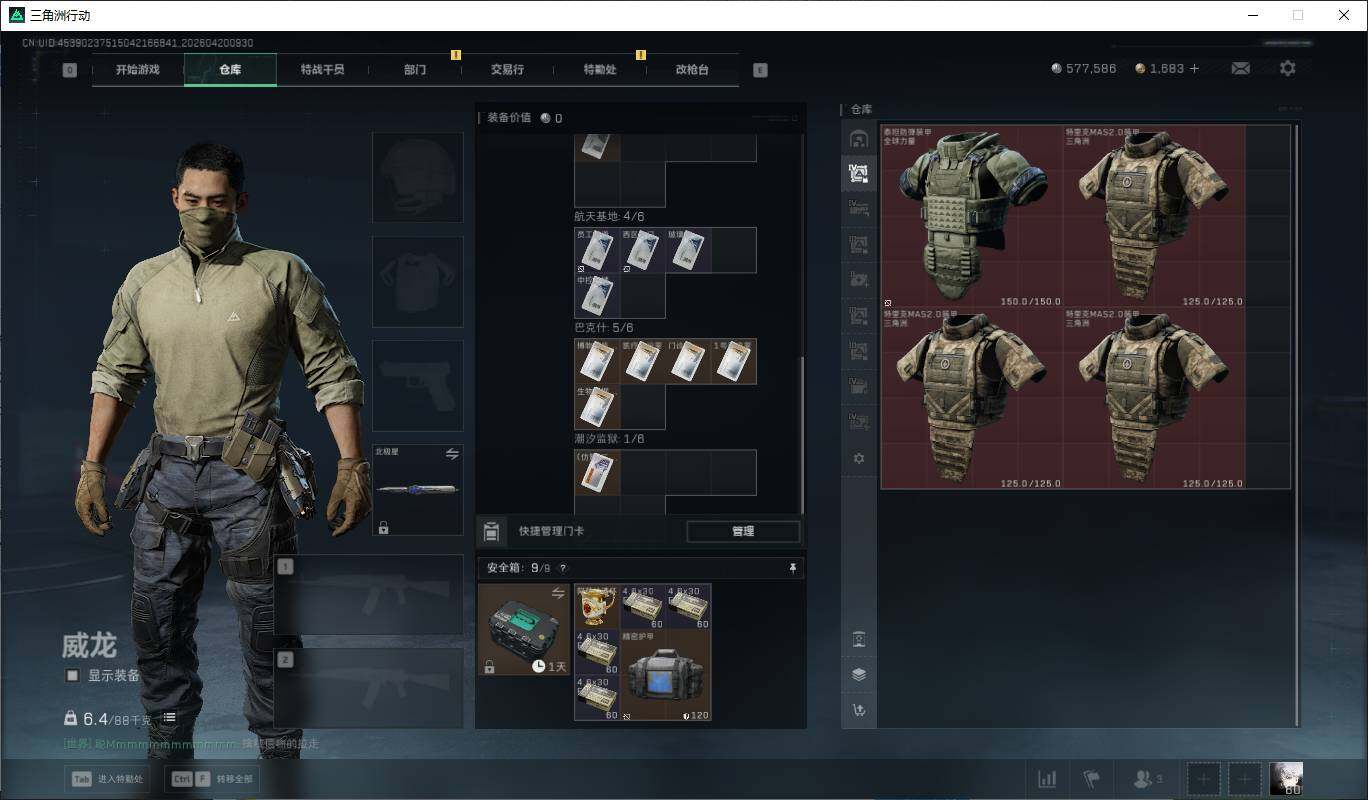Select the 泰坦防弹装甲 armor with 150.0/150.0
This screenshot has height=800, width=1368.
click(x=972, y=216)
